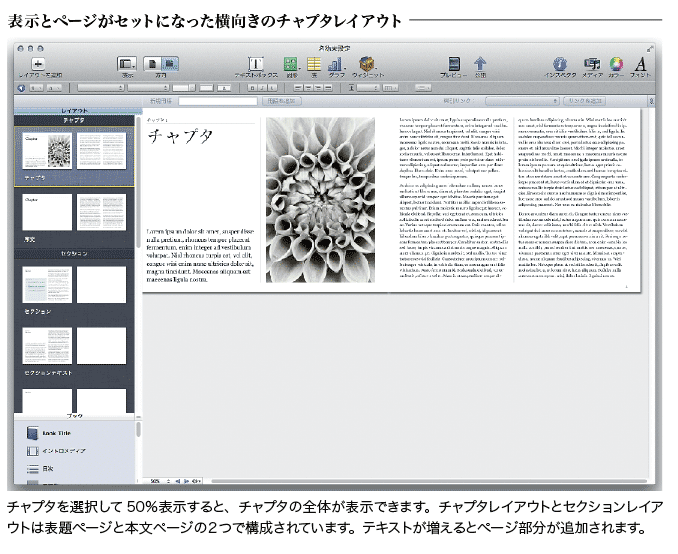Align text left
Image resolution: width=678 pixels, height=554 pixels.
coord(298,88)
